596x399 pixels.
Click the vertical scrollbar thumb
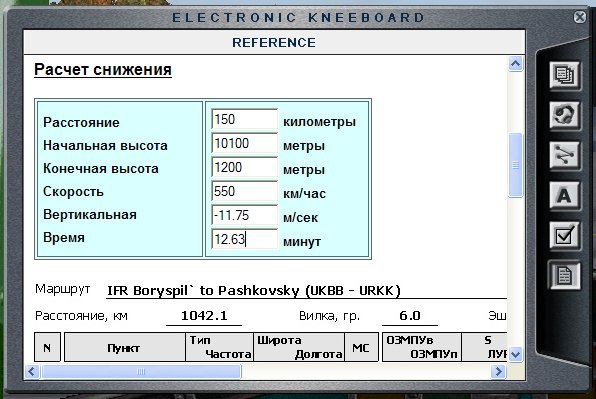515,165
